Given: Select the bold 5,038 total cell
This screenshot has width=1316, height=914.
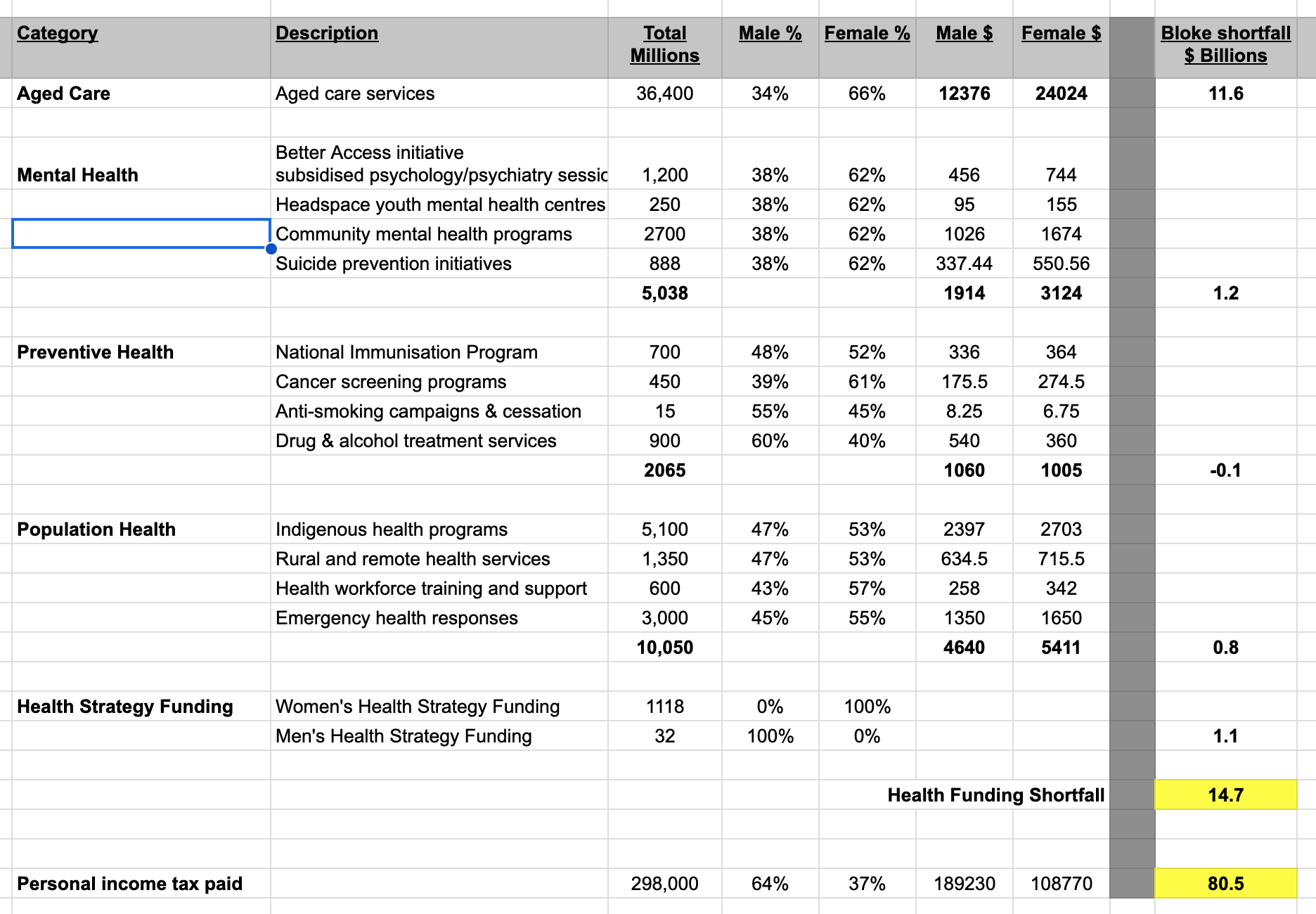Looking at the screenshot, I should point(664,293).
